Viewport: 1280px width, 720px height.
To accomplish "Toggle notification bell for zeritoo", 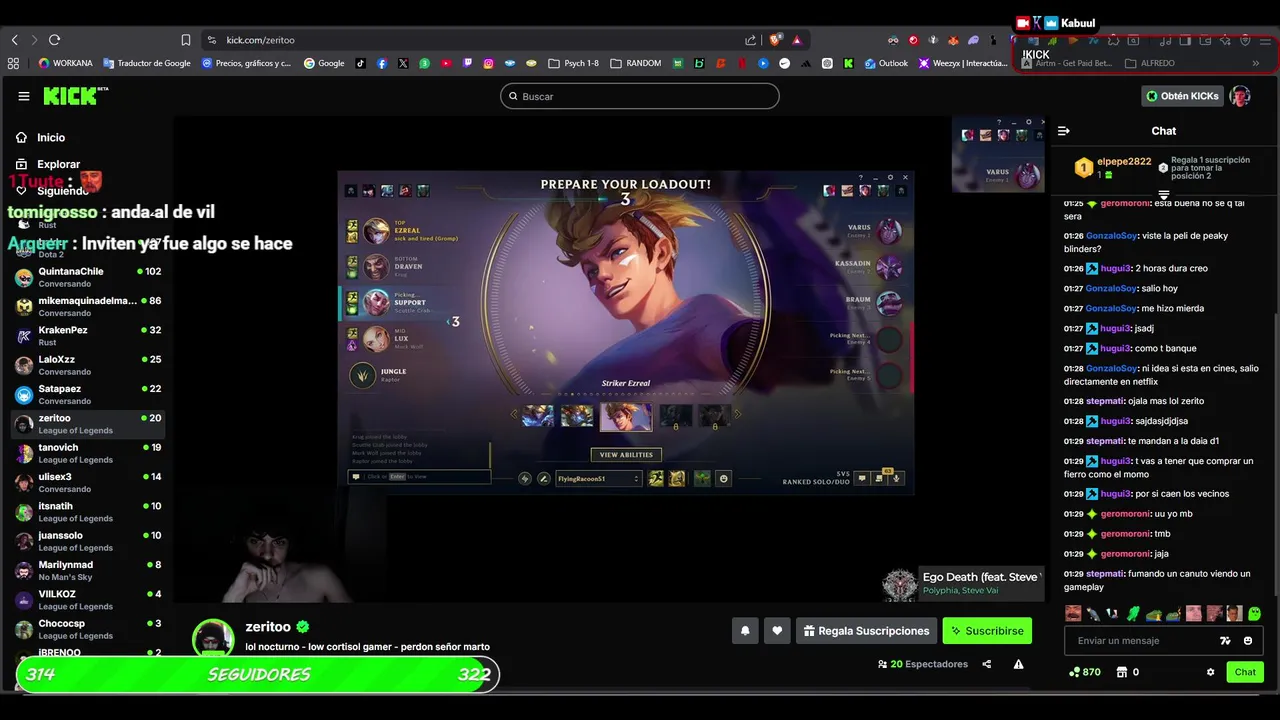I will (745, 631).
